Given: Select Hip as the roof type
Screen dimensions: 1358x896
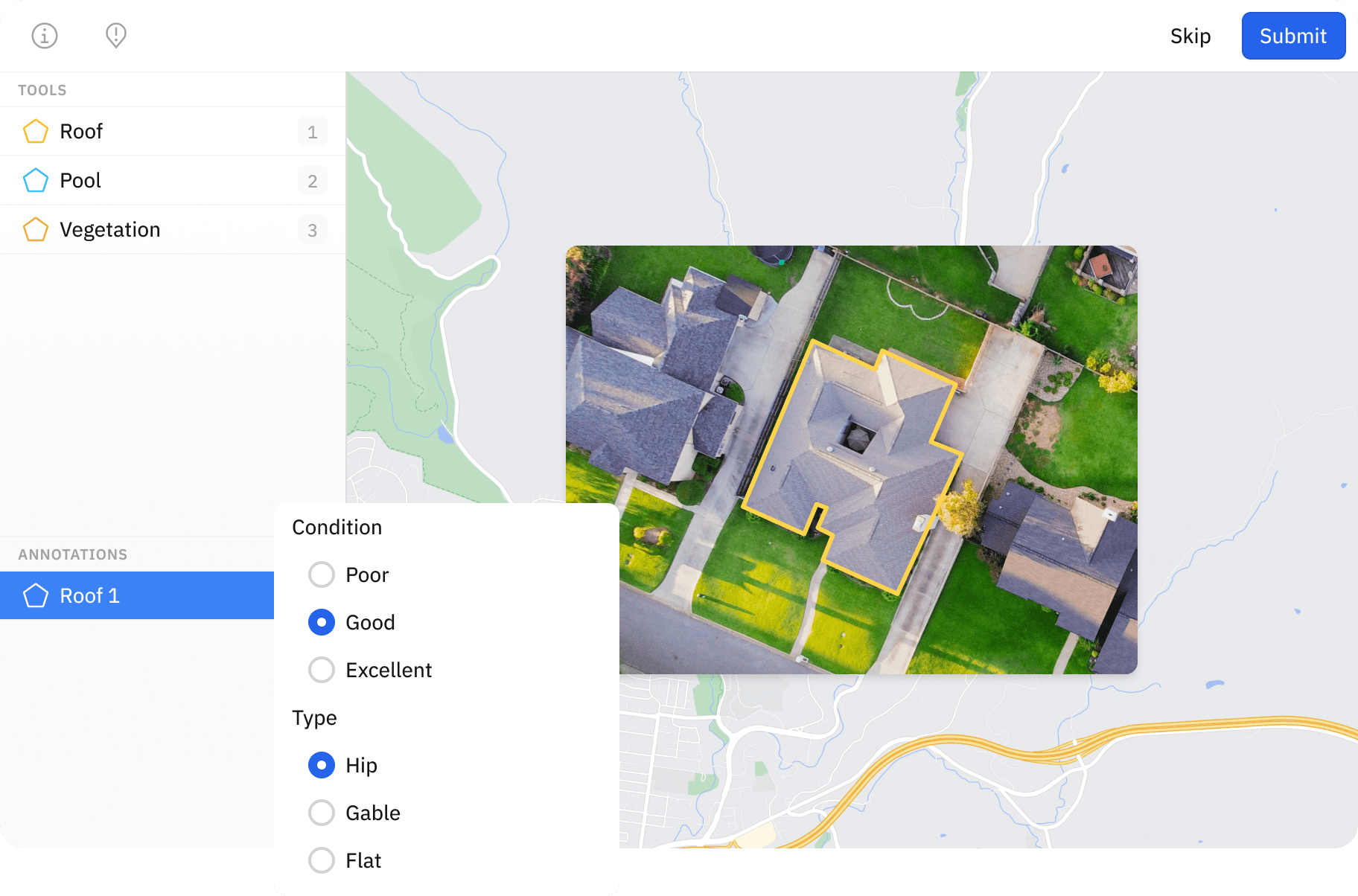Looking at the screenshot, I should 322,765.
